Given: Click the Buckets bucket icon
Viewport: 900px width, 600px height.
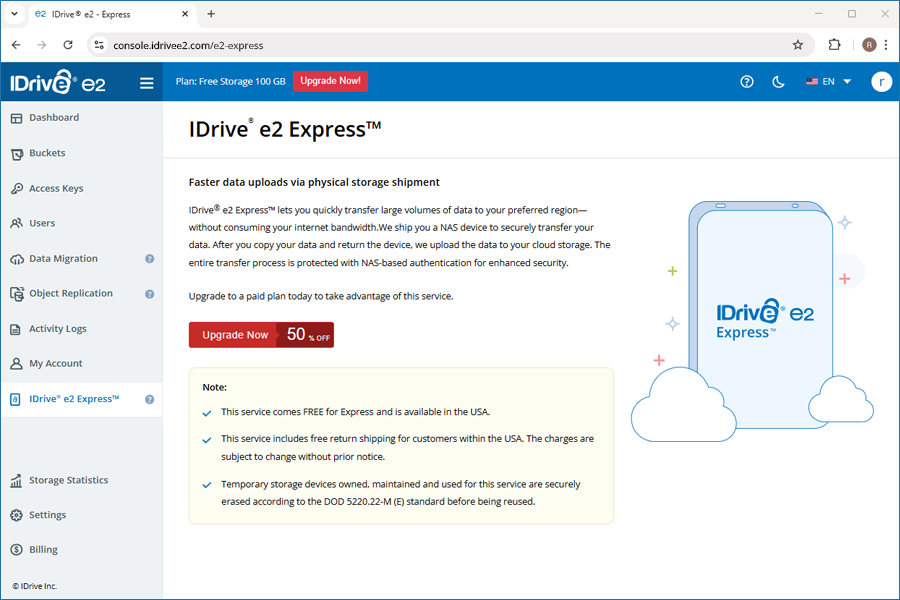Looking at the screenshot, I should click(17, 154).
